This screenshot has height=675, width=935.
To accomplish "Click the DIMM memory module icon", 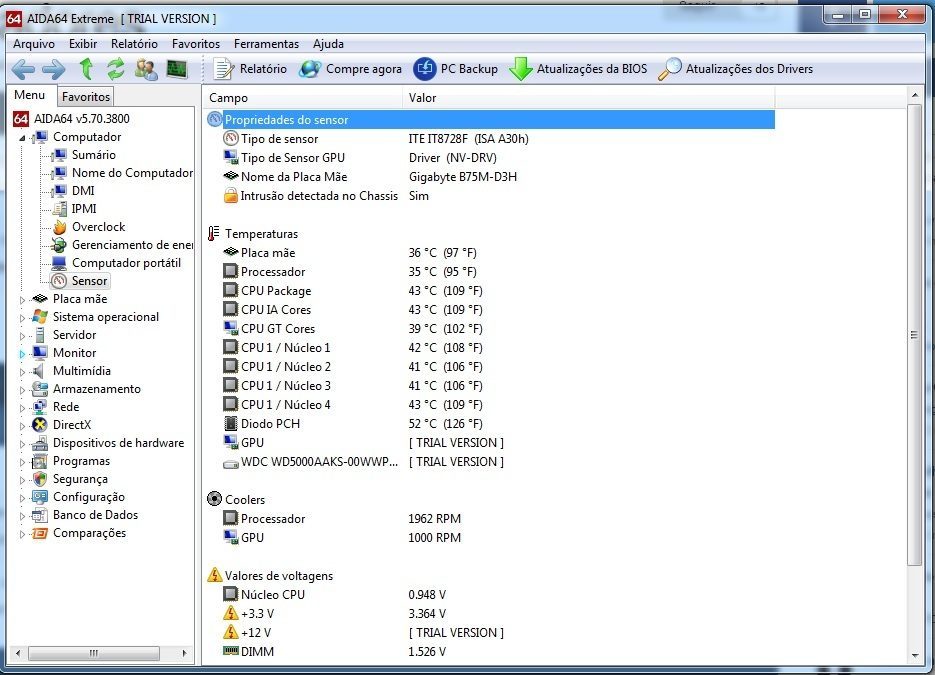I will pyautogui.click(x=231, y=651).
